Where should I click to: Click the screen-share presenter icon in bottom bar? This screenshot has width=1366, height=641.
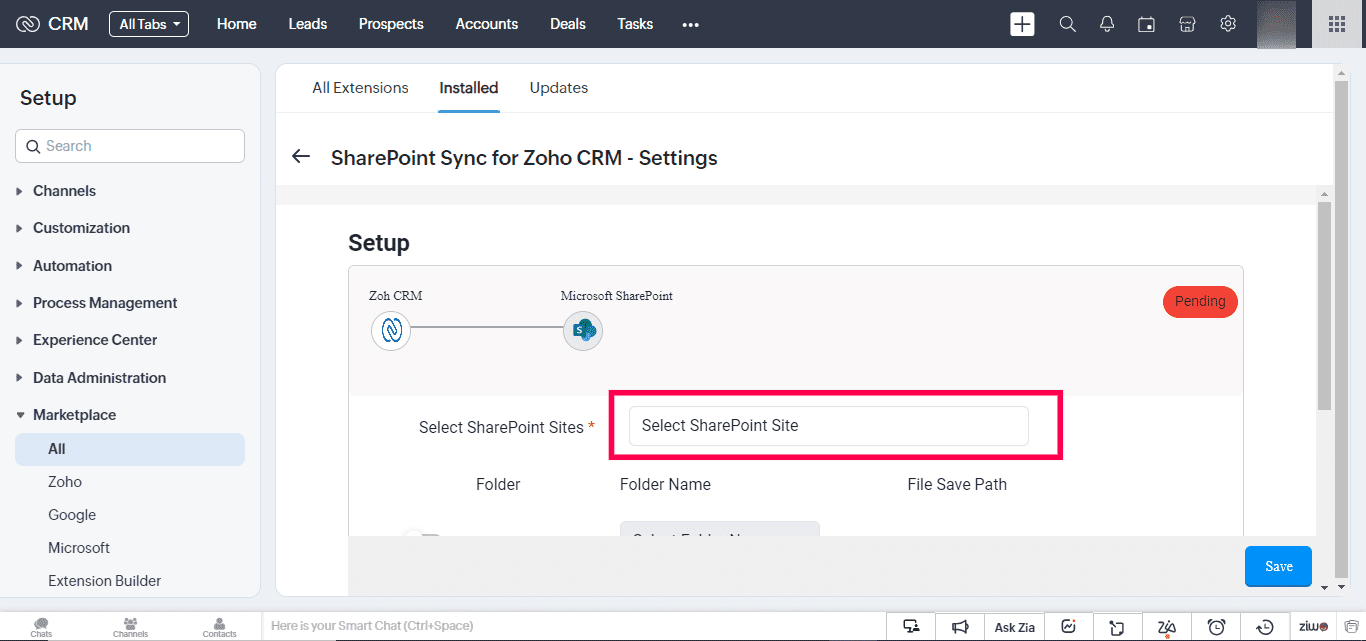click(x=911, y=627)
